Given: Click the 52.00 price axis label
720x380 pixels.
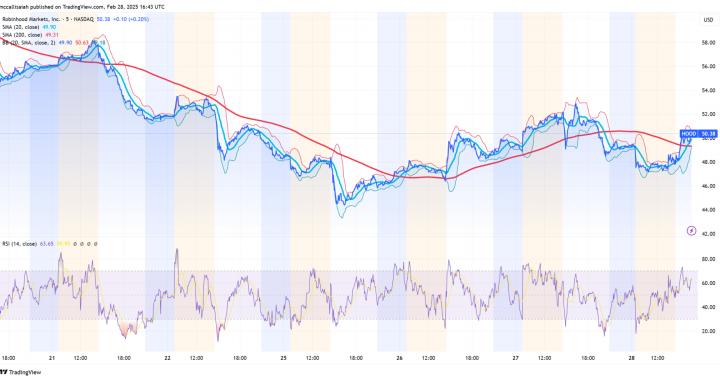Looking at the screenshot, I should click(x=709, y=114).
